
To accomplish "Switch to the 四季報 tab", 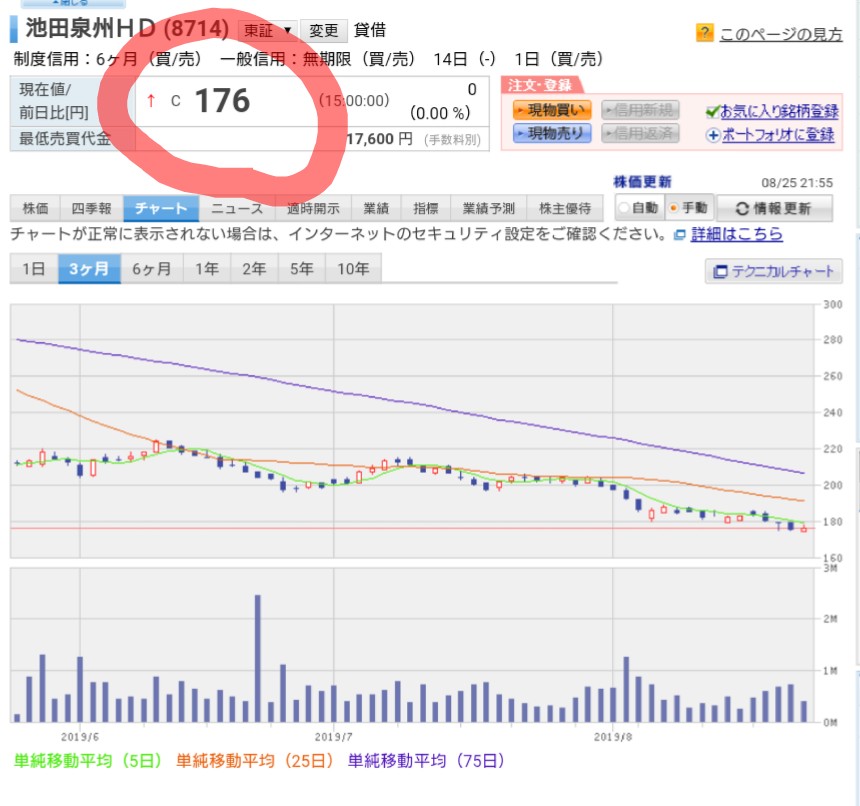I will click(x=92, y=208).
